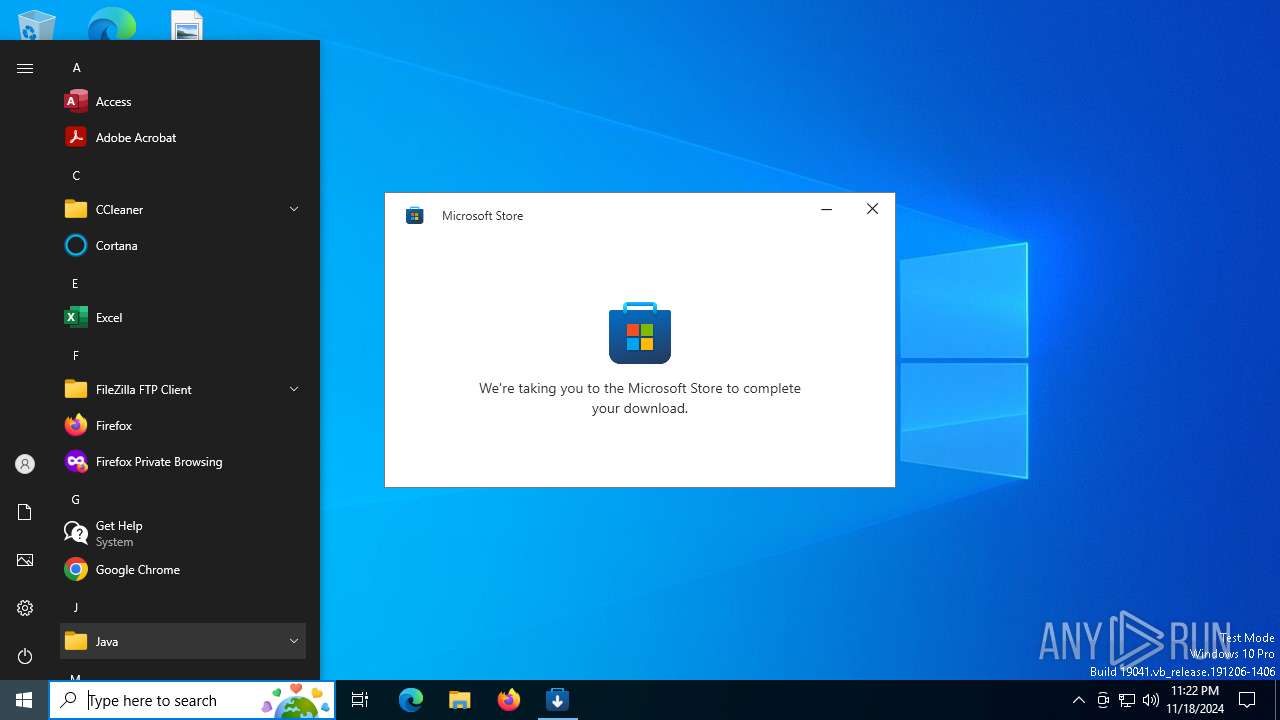
Task: Select the Microsoft Edge desktop shortcut
Action: pyautogui.click(x=111, y=24)
